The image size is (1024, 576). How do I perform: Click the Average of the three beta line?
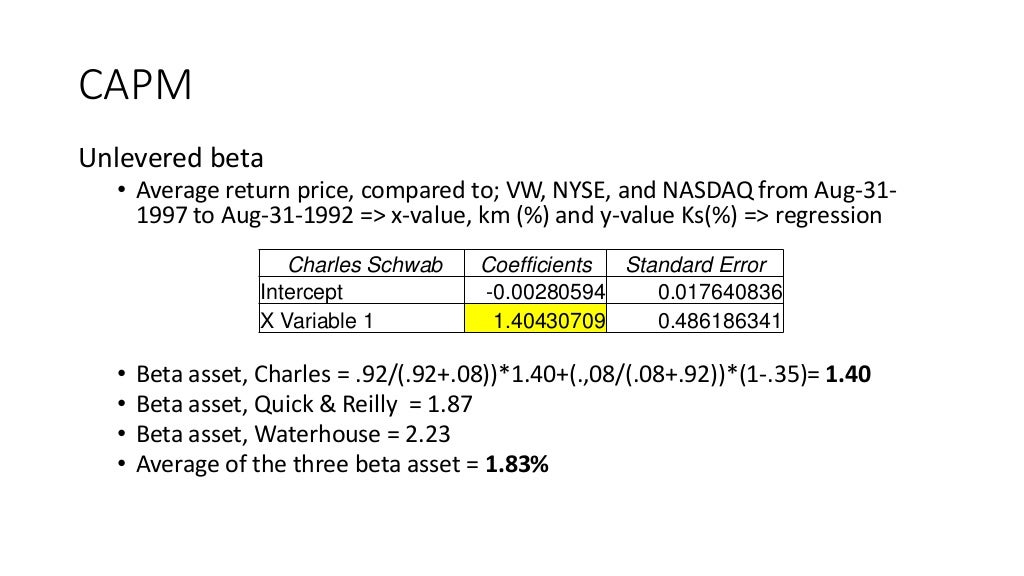342,464
